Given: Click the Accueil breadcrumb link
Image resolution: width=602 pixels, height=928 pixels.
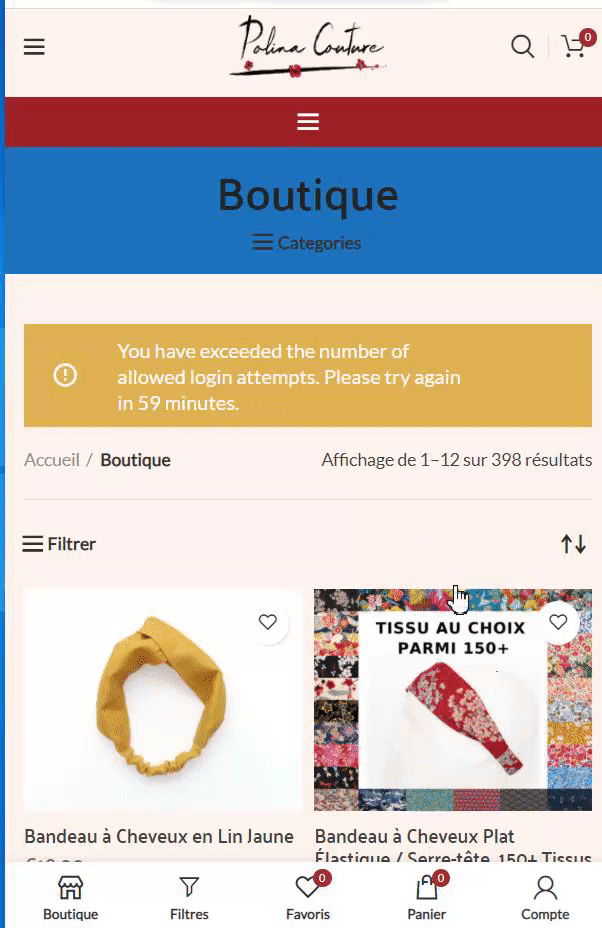Looking at the screenshot, I should tap(51, 460).
